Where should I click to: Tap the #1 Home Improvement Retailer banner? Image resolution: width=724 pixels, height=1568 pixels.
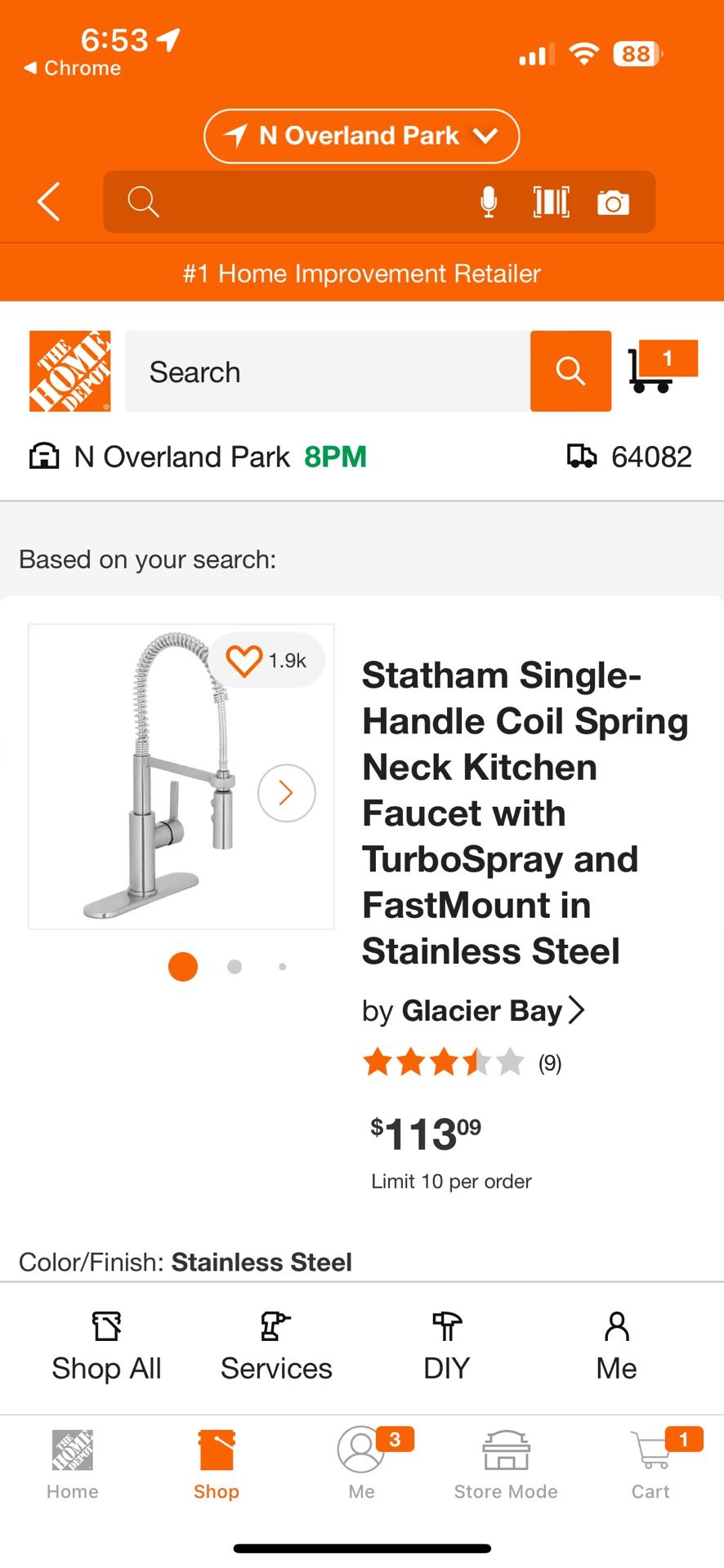point(362,273)
